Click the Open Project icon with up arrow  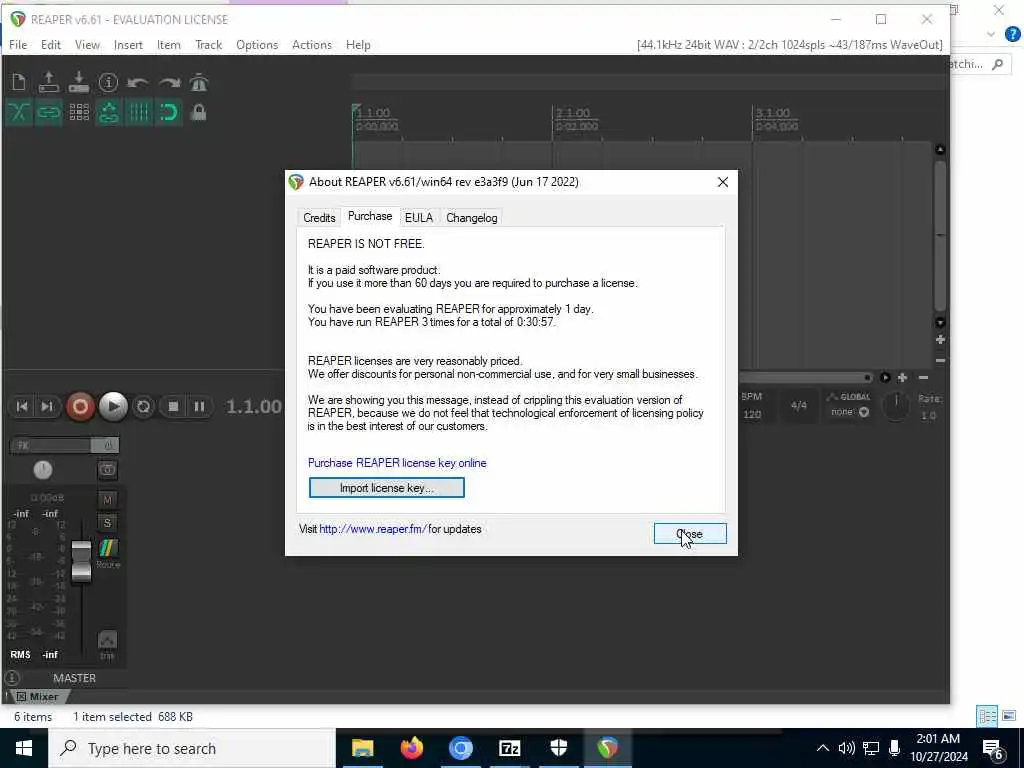click(48, 82)
